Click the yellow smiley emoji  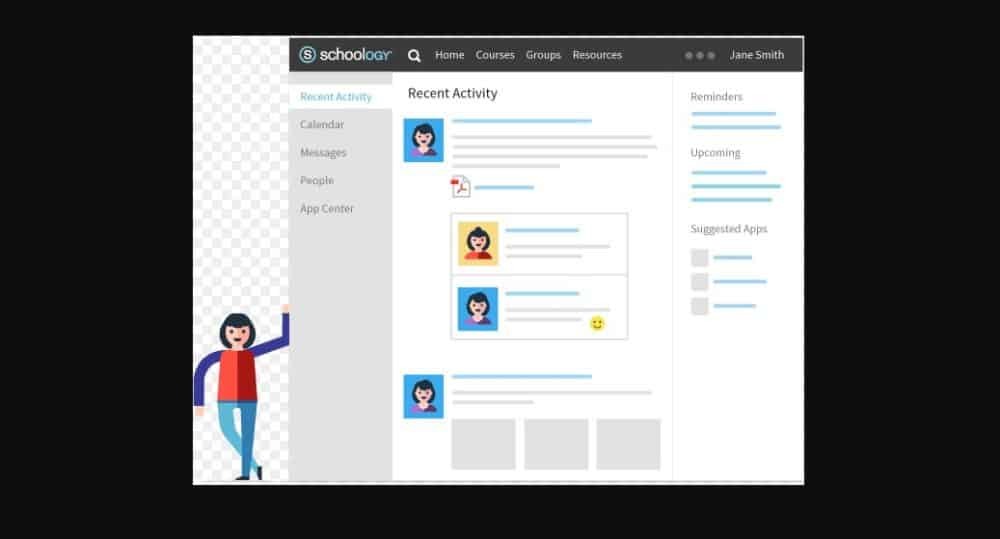[x=597, y=323]
